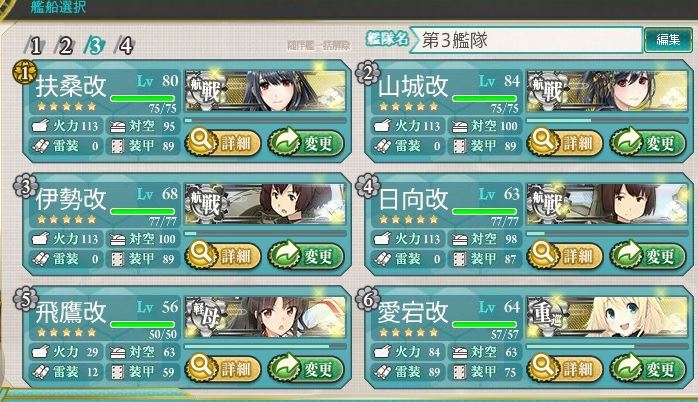Click 変更 to change 日向改
The width and height of the screenshot is (698, 402).
(648, 256)
